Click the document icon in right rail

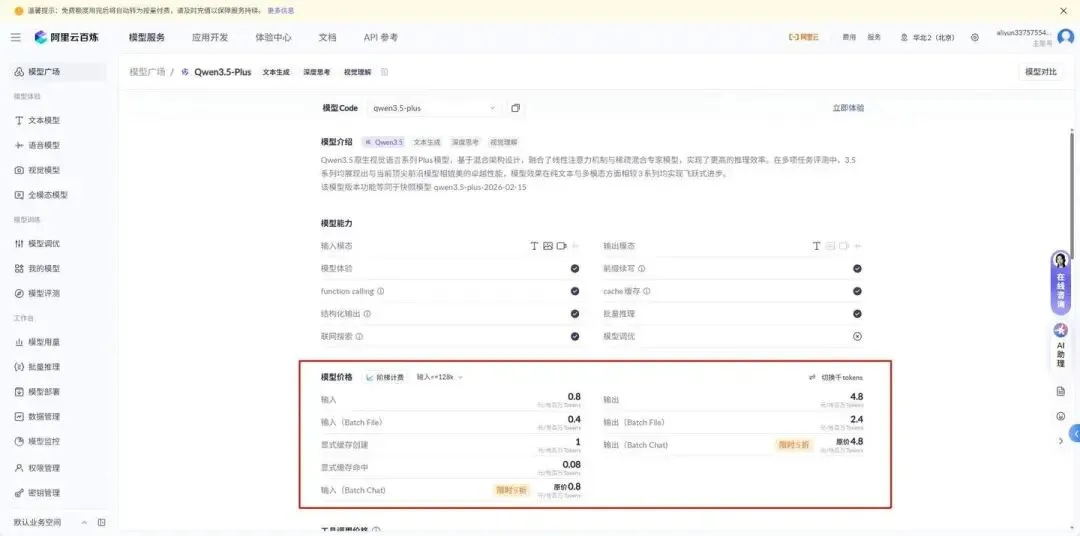pos(1061,391)
